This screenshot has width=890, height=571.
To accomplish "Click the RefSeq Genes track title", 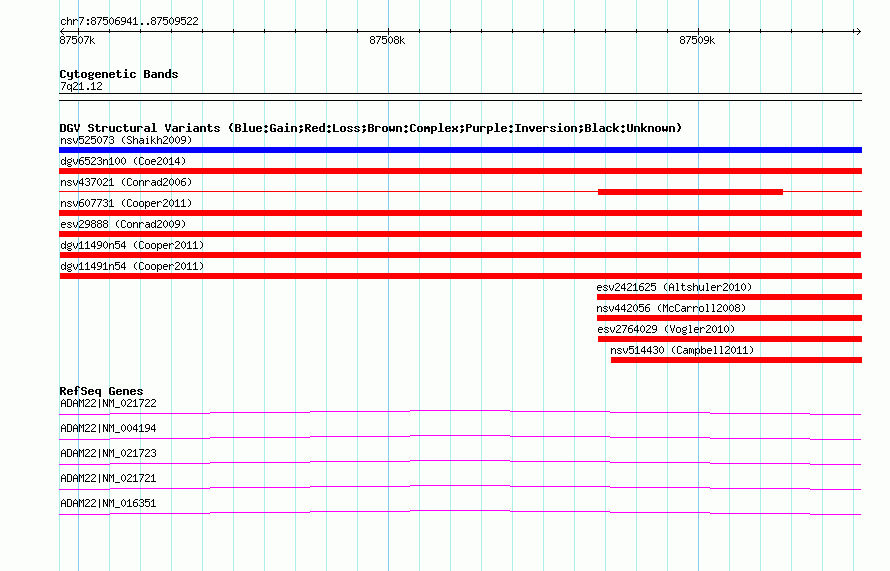I will coord(102,391).
